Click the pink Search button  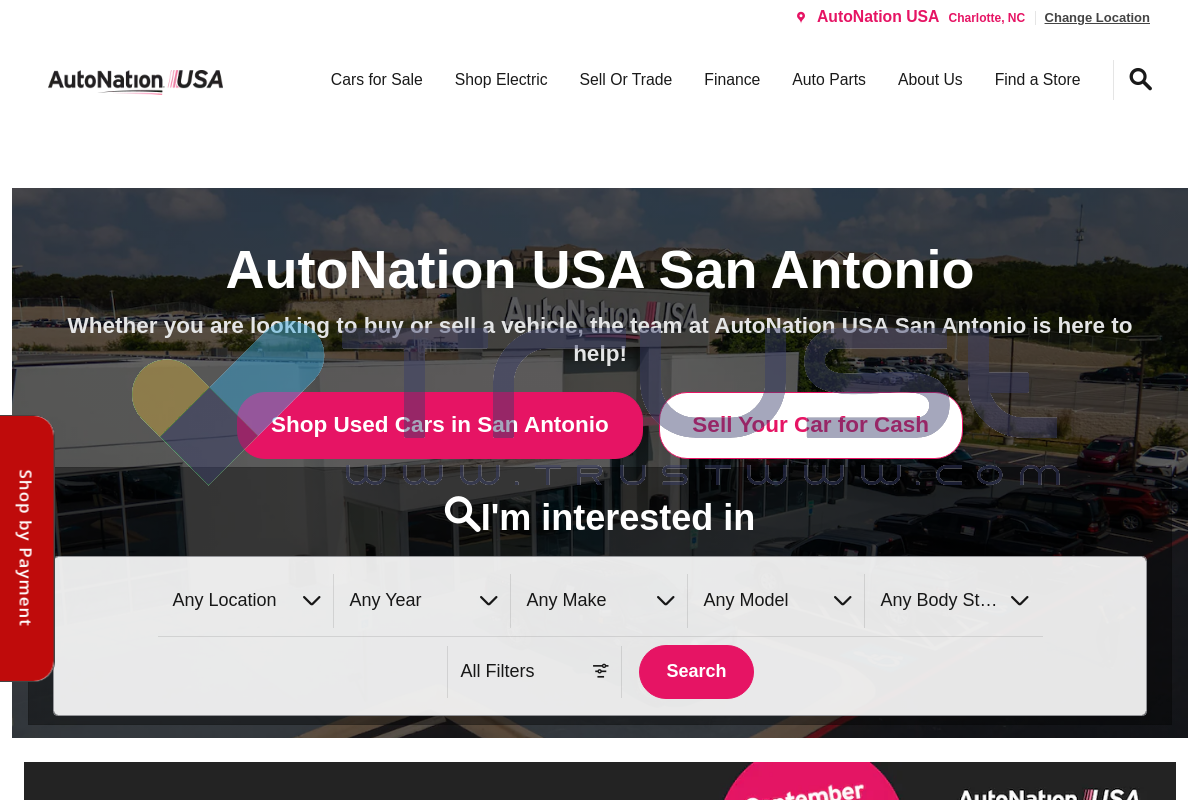pos(696,672)
